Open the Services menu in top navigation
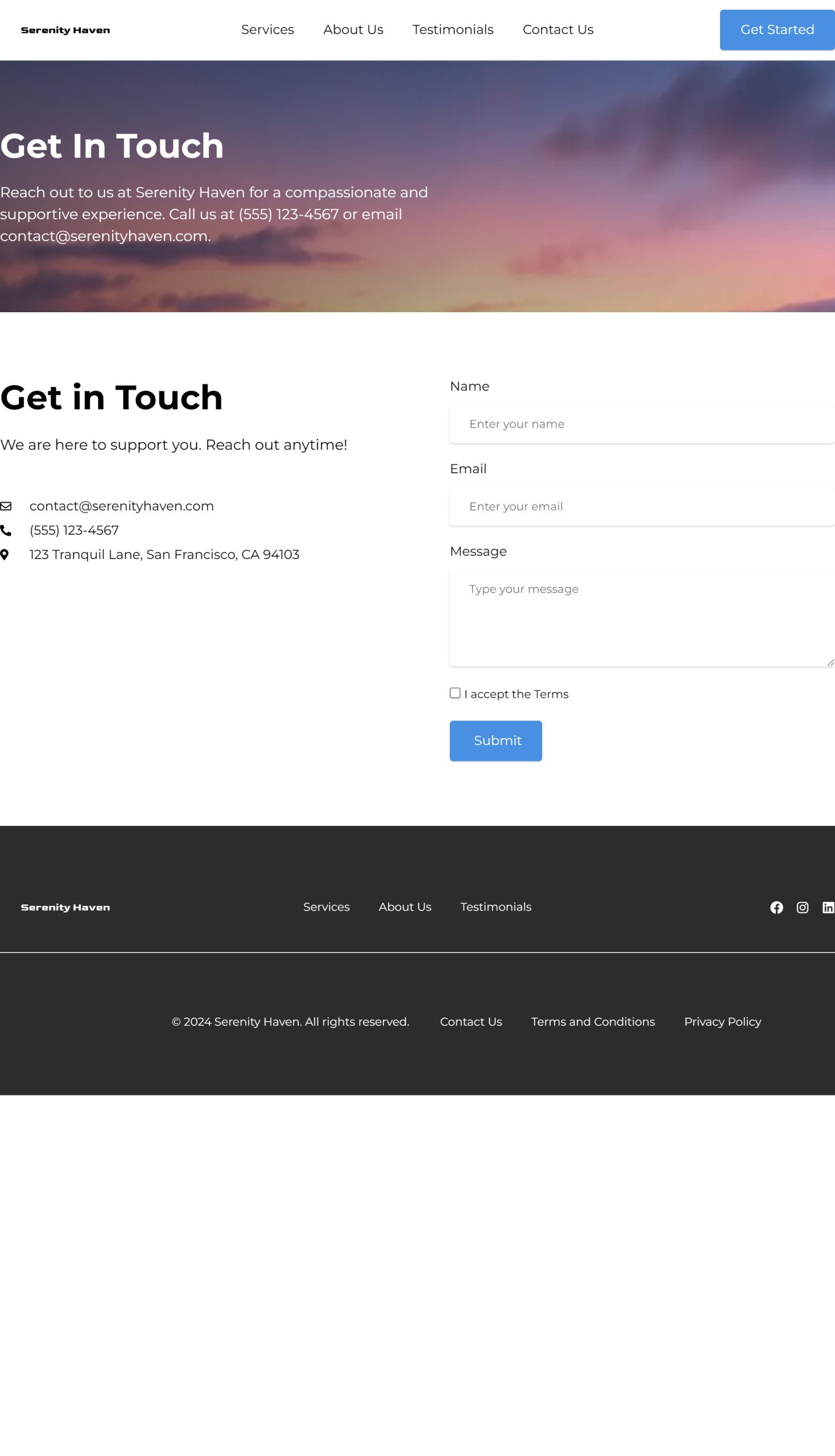This screenshot has height=1456, width=835. (267, 30)
